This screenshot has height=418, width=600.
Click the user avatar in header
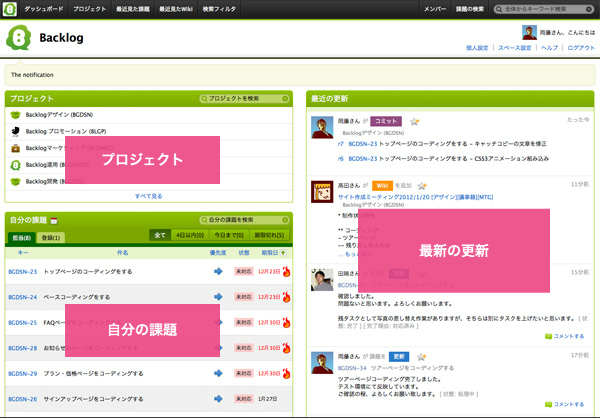(x=529, y=33)
